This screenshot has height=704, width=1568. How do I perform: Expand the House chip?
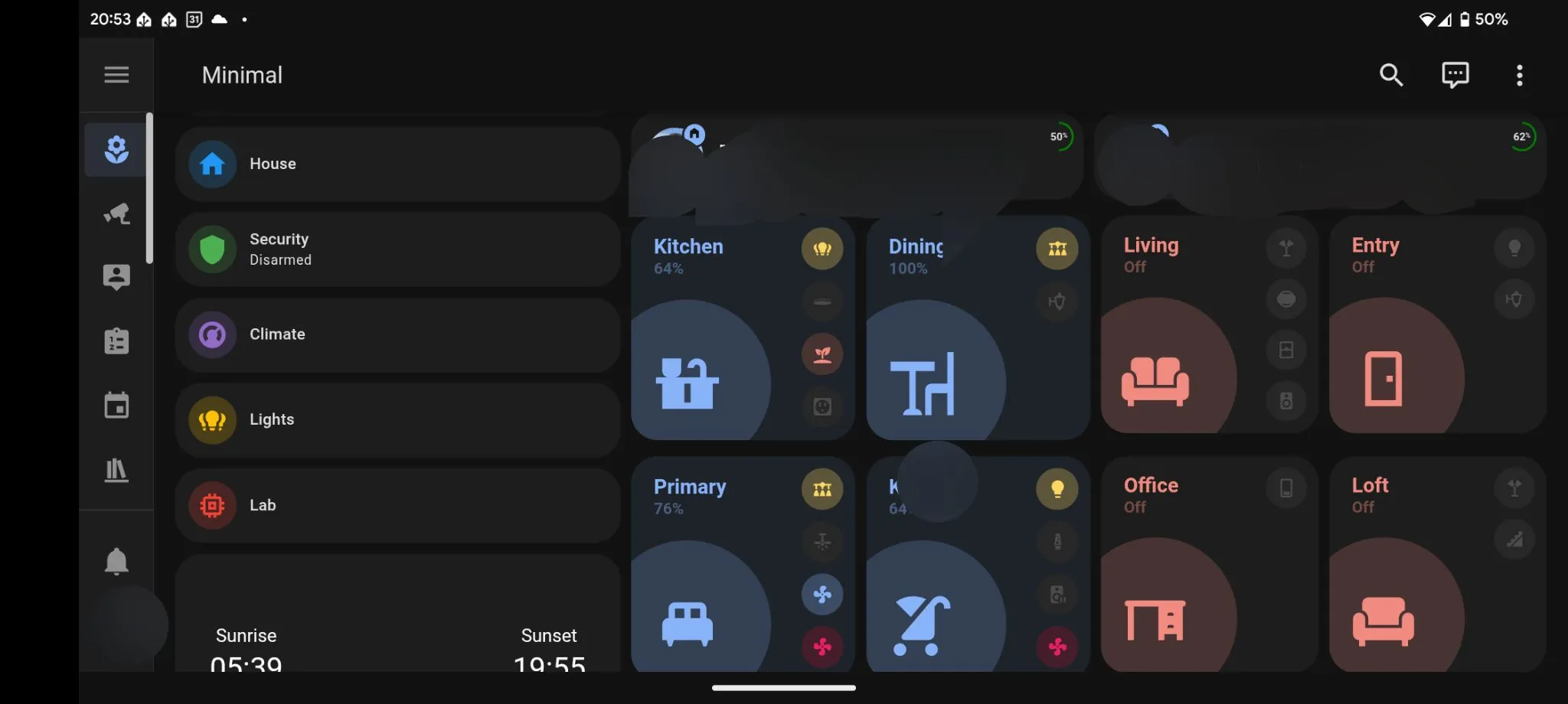[x=397, y=164]
